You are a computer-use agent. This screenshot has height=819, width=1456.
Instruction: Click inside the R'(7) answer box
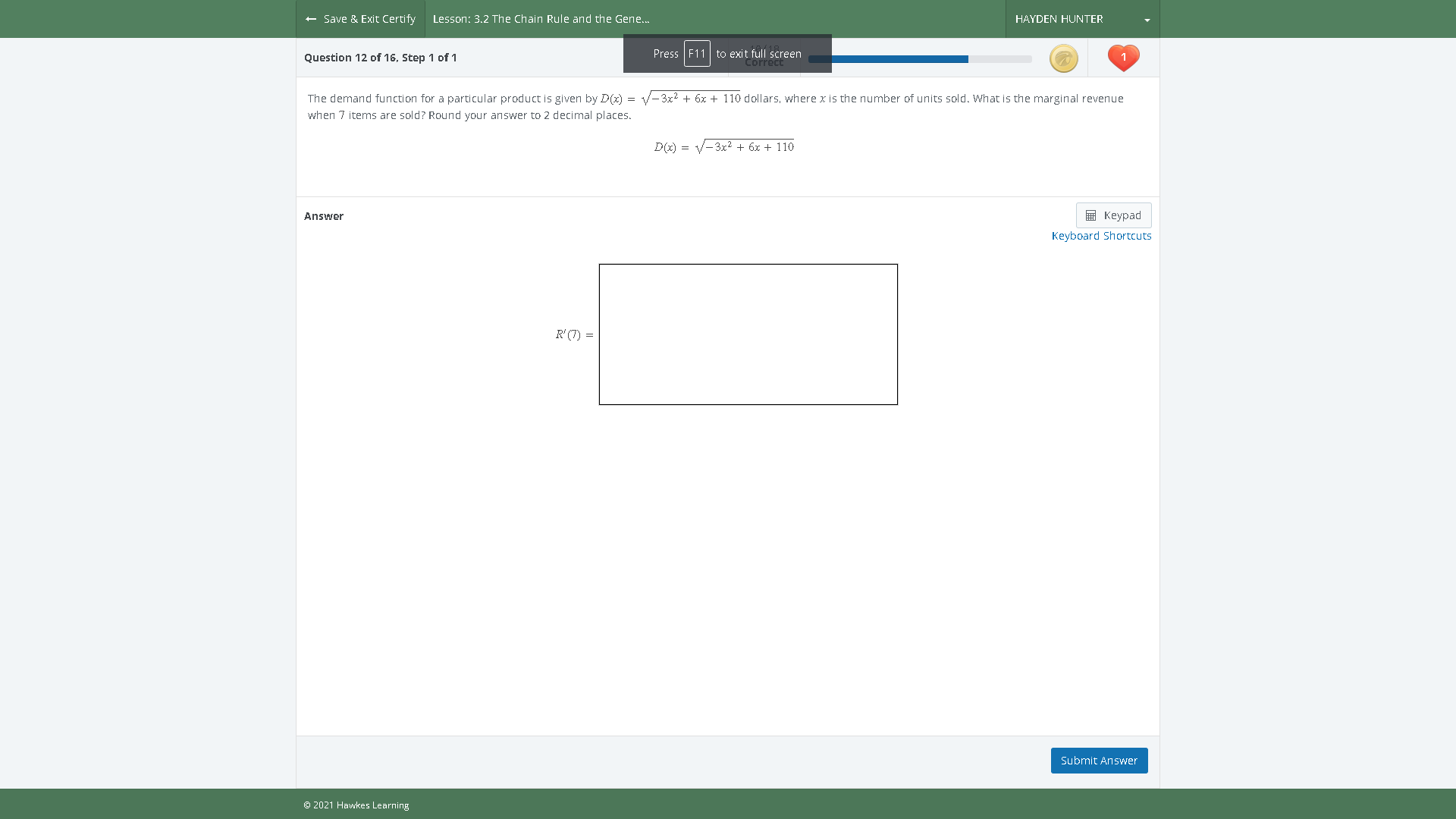tap(748, 334)
